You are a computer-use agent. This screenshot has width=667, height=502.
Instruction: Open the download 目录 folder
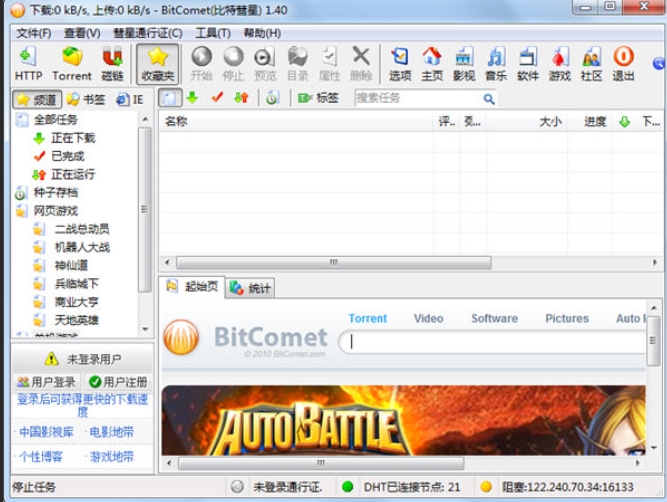(297, 64)
